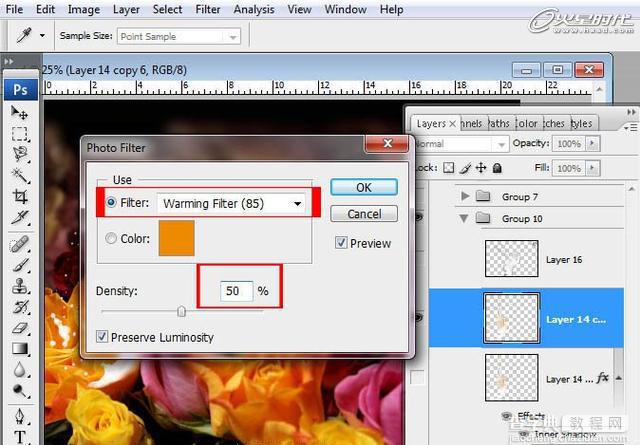640x445 pixels.
Task: Toggle lock position icon
Action: pyautogui.click(x=481, y=168)
